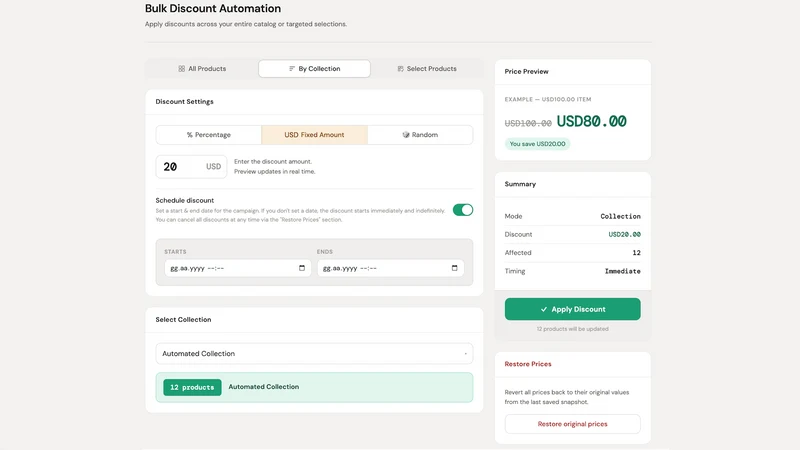The width and height of the screenshot is (800, 450).
Task: Click the Apply Discount checkmark icon
Action: (544, 309)
